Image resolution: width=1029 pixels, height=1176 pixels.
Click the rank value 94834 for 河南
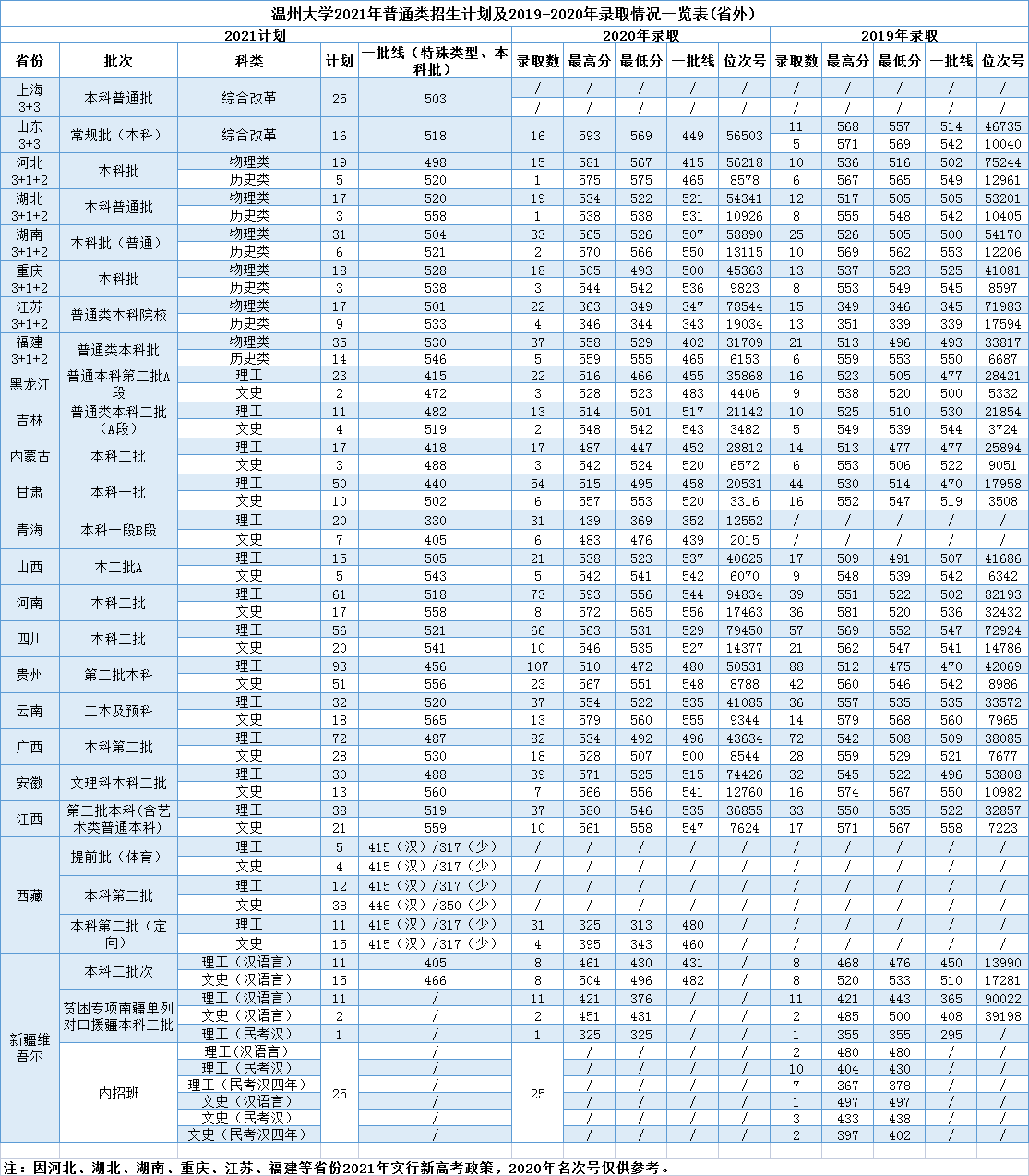click(x=744, y=594)
